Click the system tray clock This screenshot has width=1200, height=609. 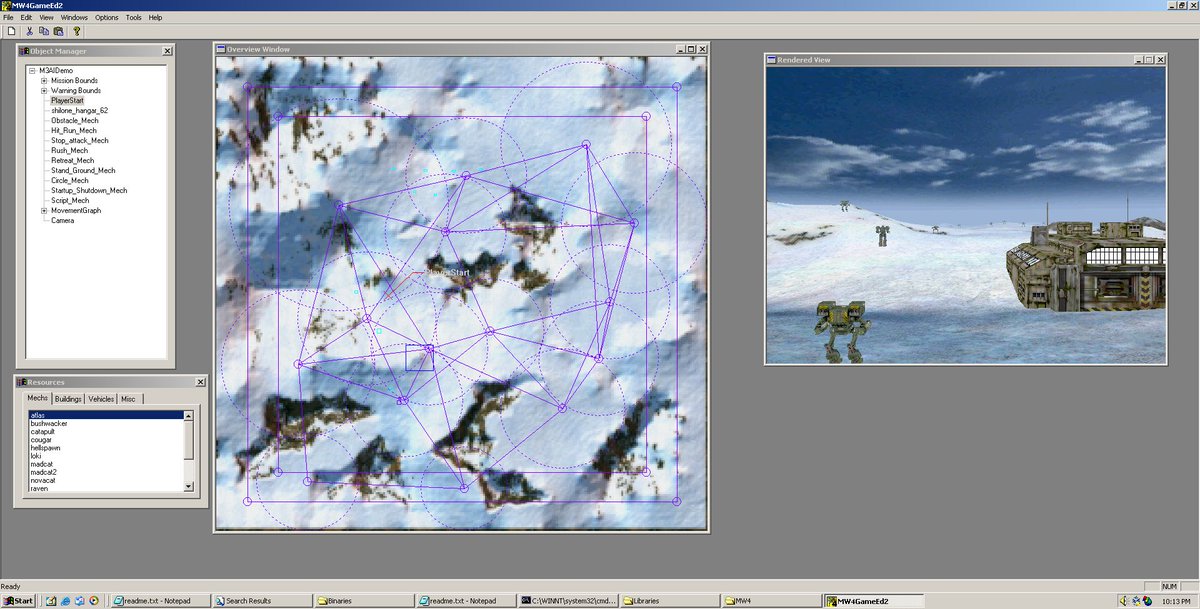pos(1174,600)
